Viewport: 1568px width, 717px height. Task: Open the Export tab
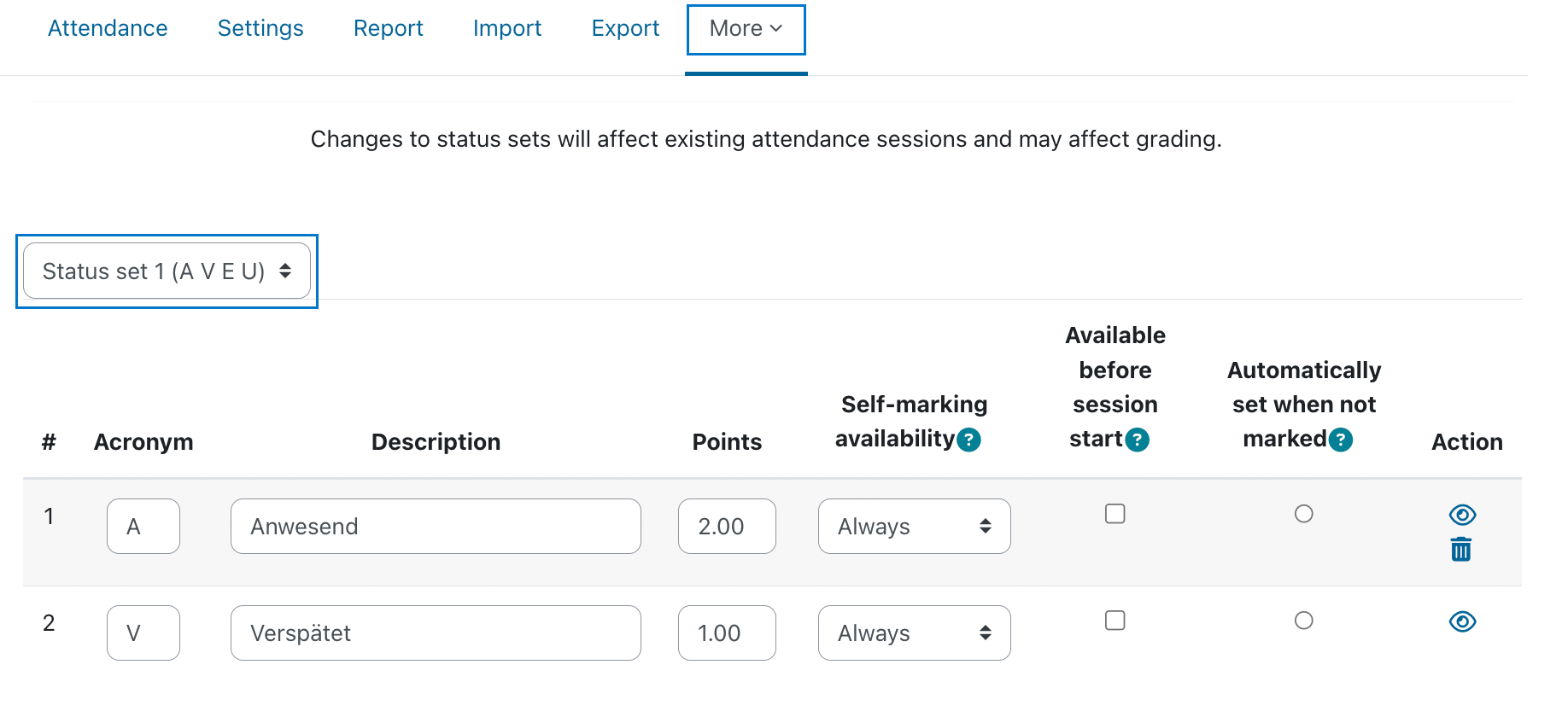click(625, 28)
